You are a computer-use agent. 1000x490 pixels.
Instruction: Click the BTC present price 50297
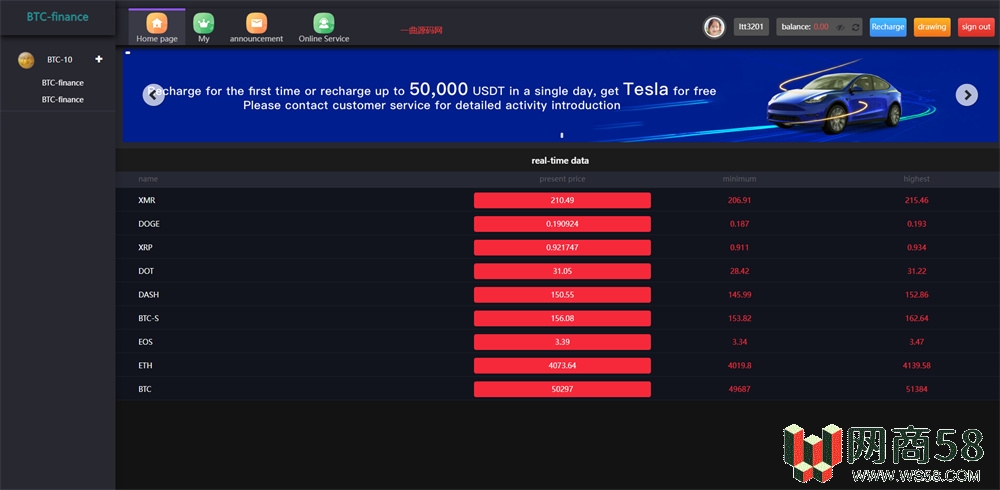coord(562,389)
